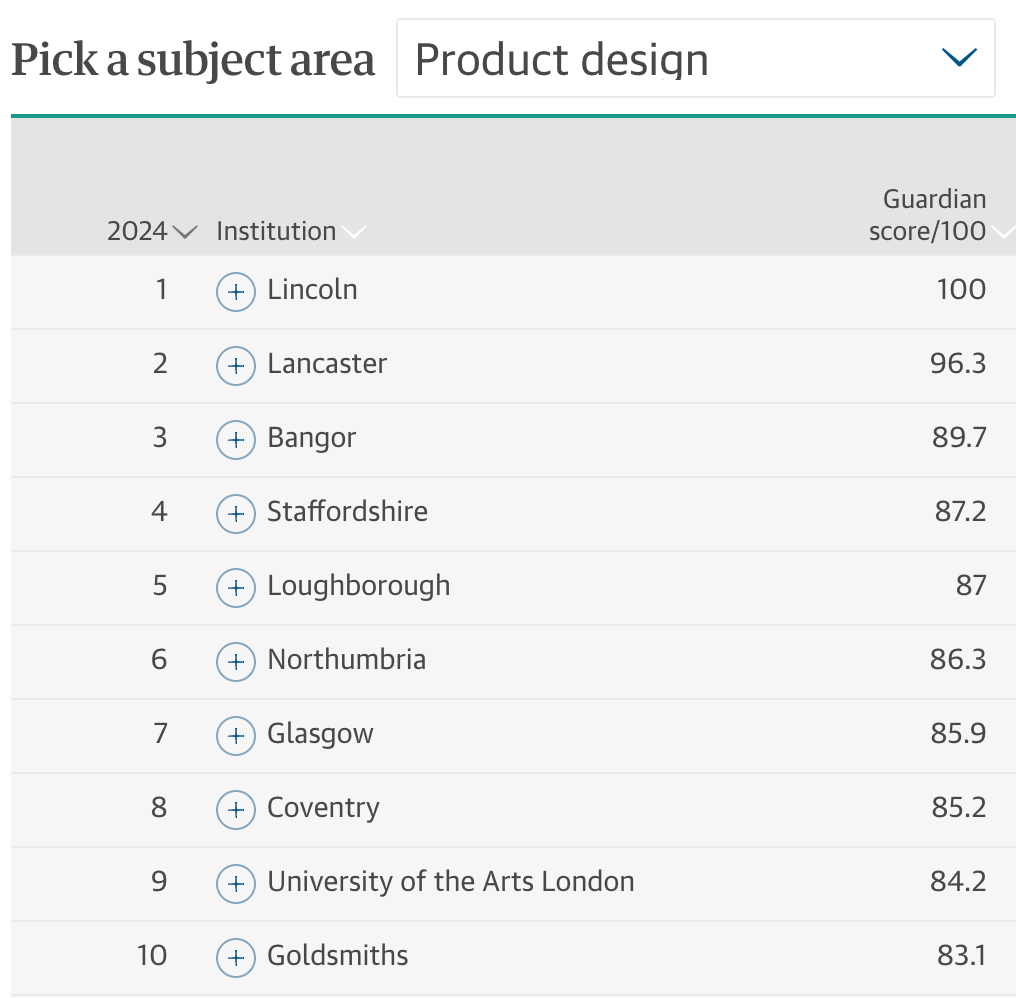Show Northumbria details via plus icon
The image size is (1016, 998).
pos(235,661)
